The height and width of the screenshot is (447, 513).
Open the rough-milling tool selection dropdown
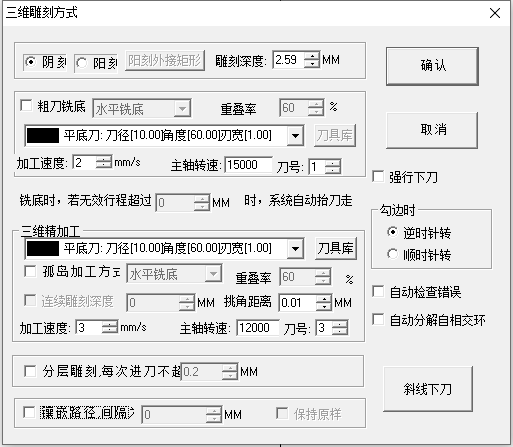coord(295,136)
